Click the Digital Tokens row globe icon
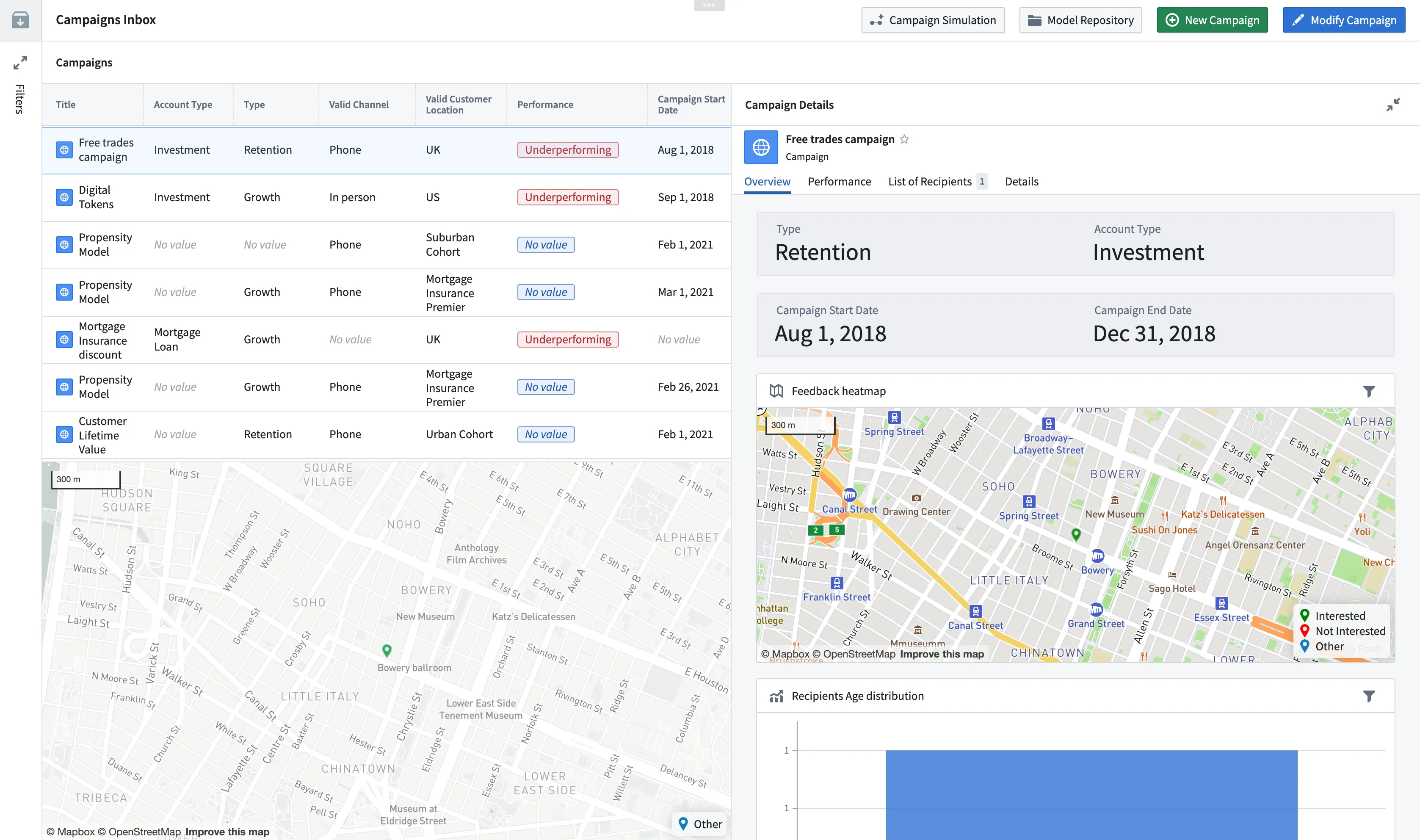Screen dimensions: 1420x840 coord(64,198)
